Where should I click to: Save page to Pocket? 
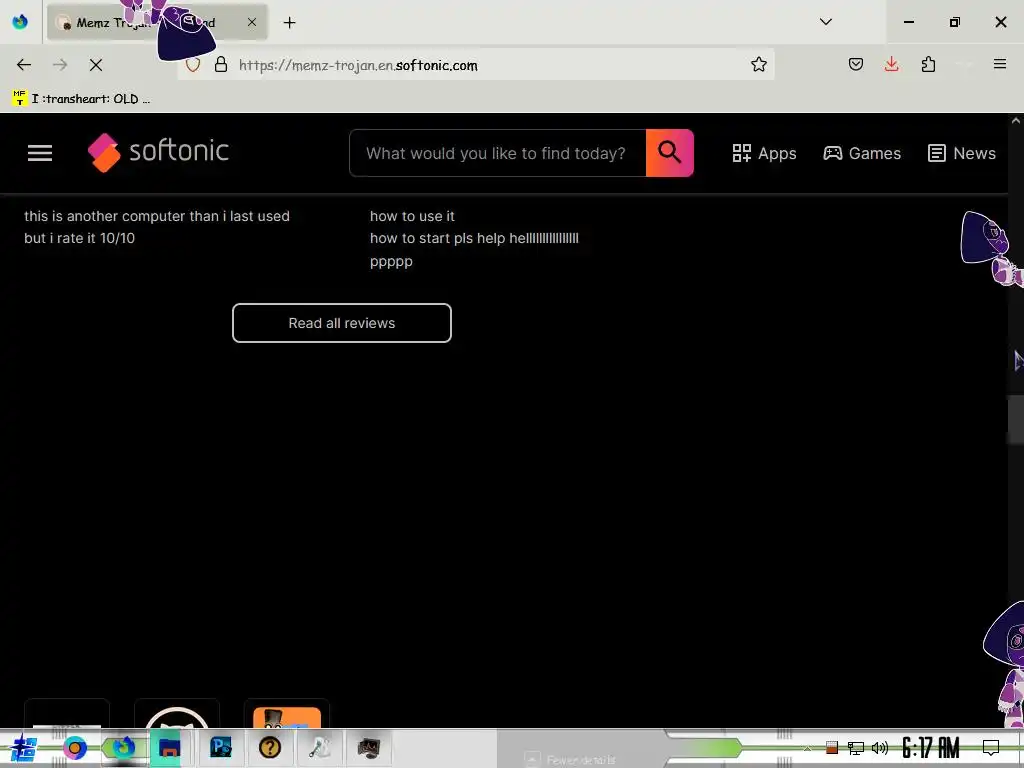856,64
